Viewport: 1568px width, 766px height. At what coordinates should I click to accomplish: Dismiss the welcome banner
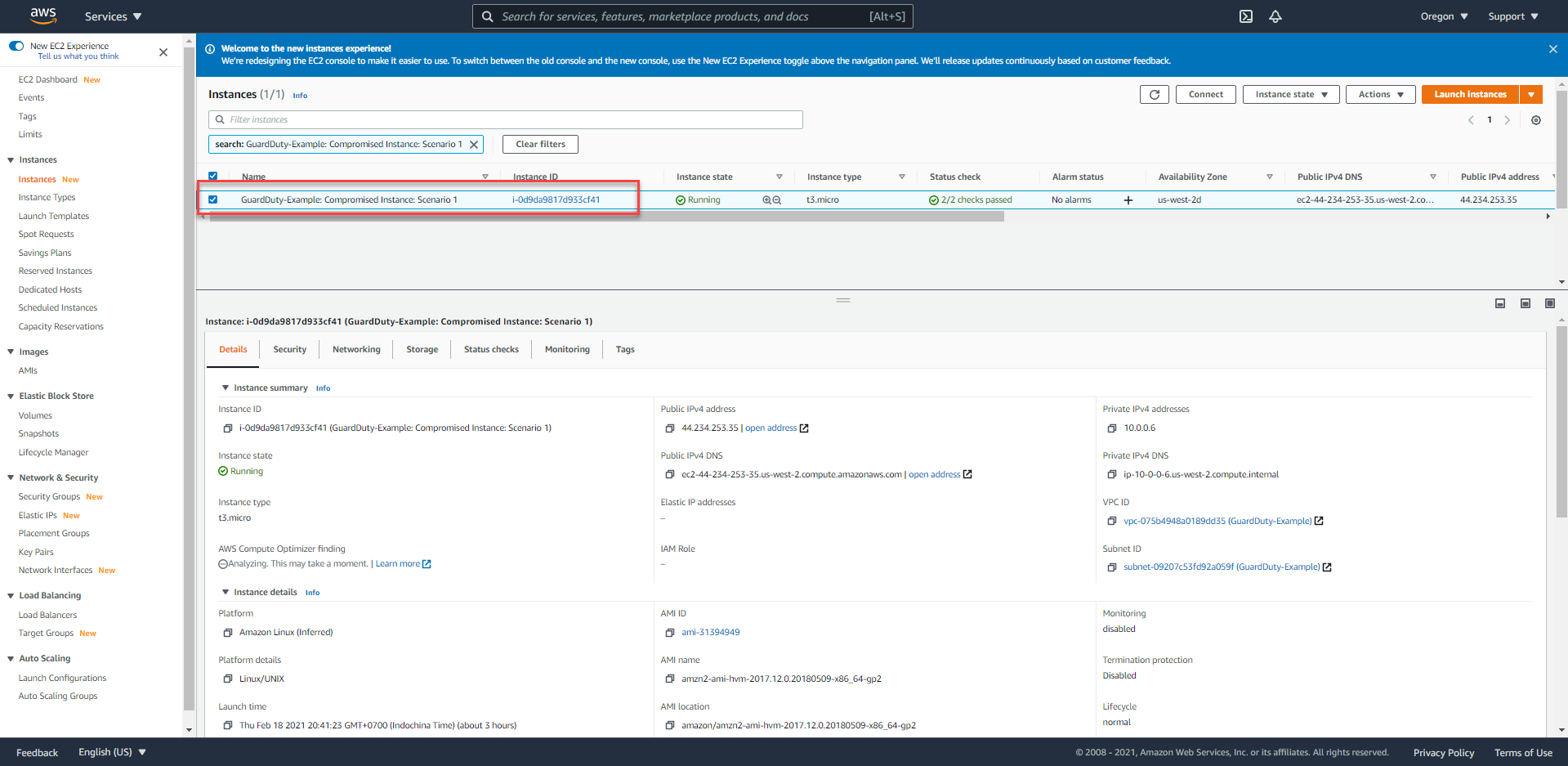[1553, 49]
